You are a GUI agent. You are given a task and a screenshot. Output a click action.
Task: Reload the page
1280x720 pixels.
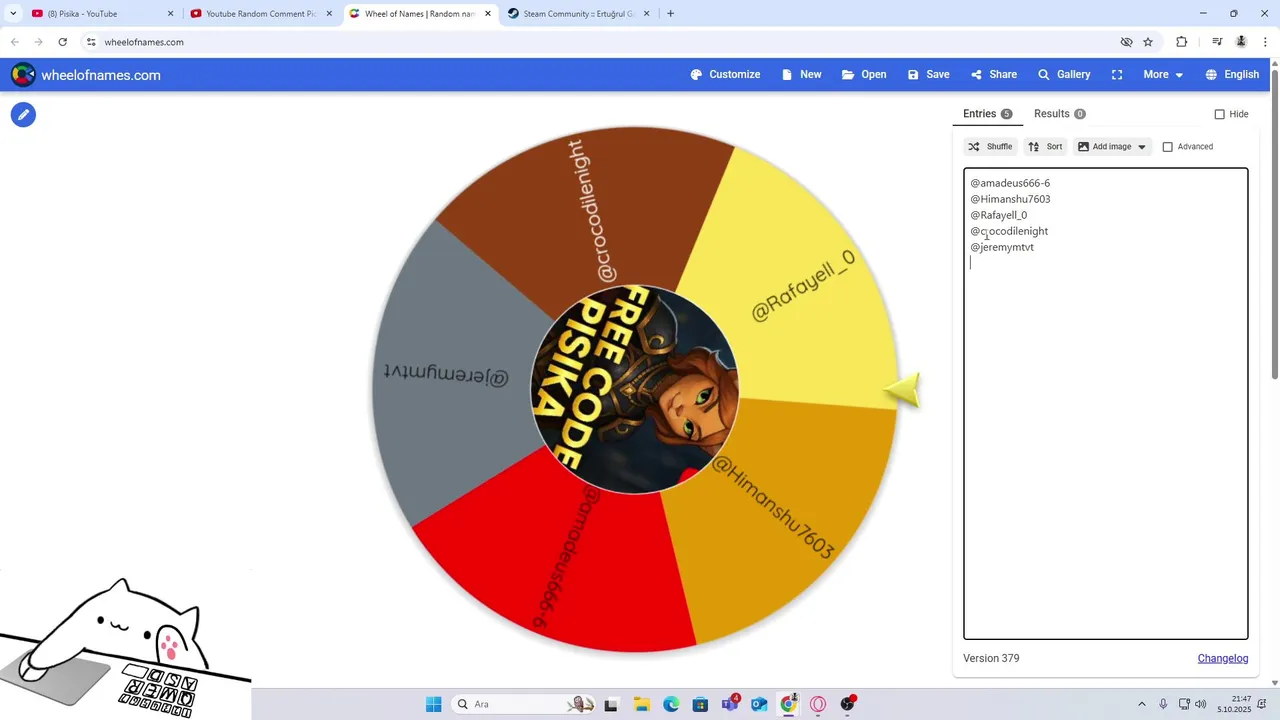click(x=63, y=42)
